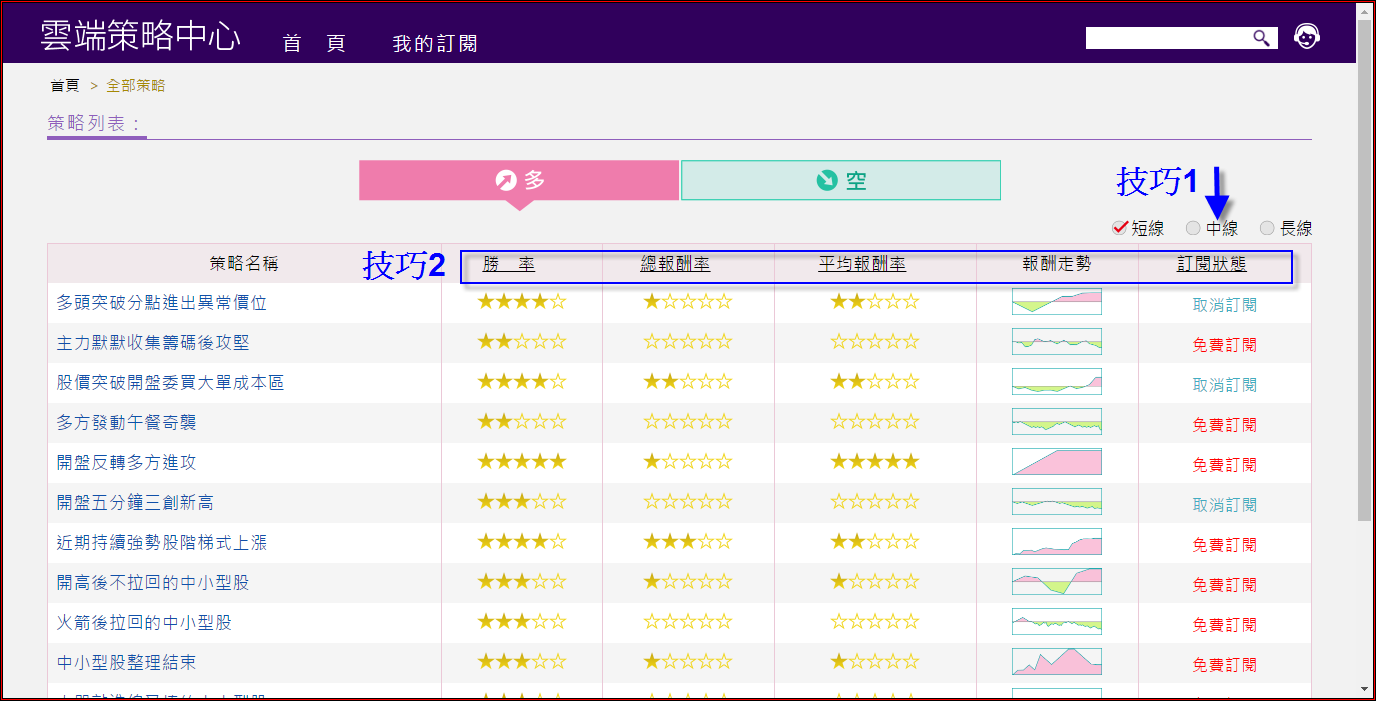Click the win rate stars for 多頭突破分點進出異常價位

point(521,302)
